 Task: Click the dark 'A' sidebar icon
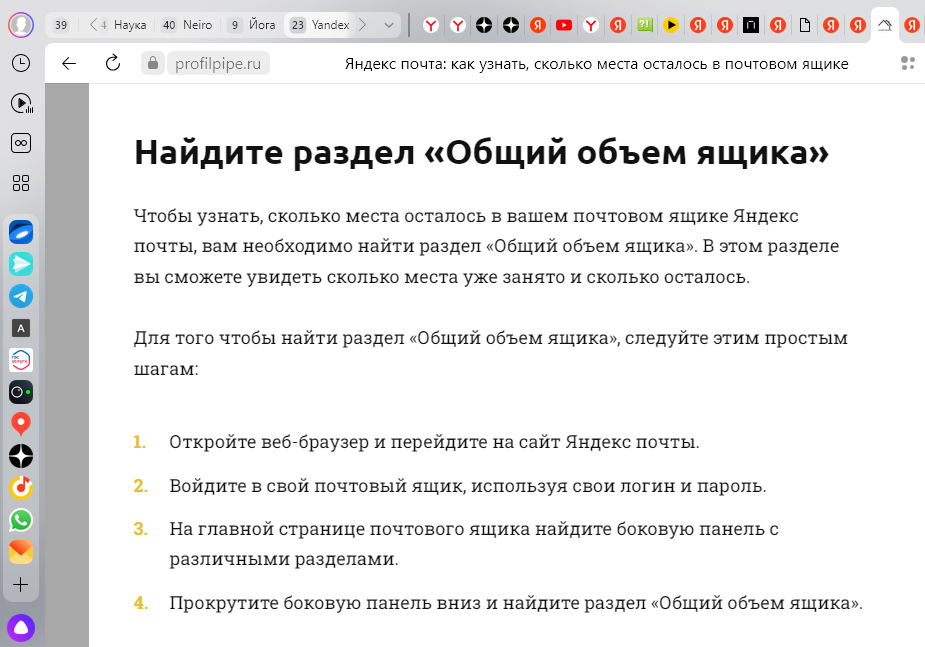[x=21, y=328]
